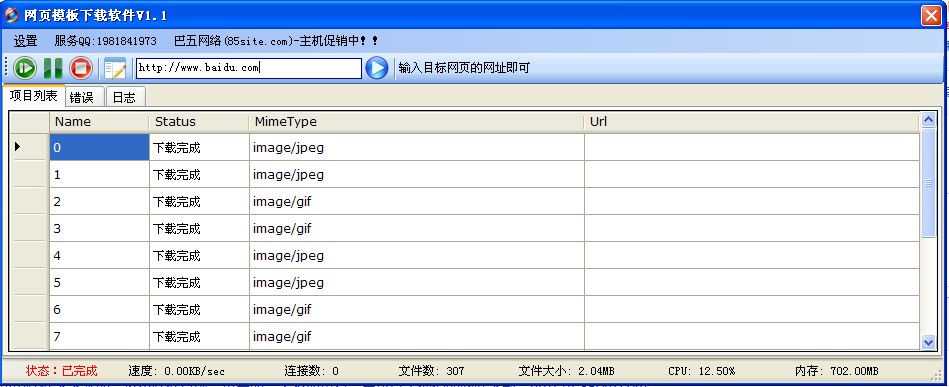Click the 内存: 702.00MB status entry
Screen dimensions: 949x387
836,371
